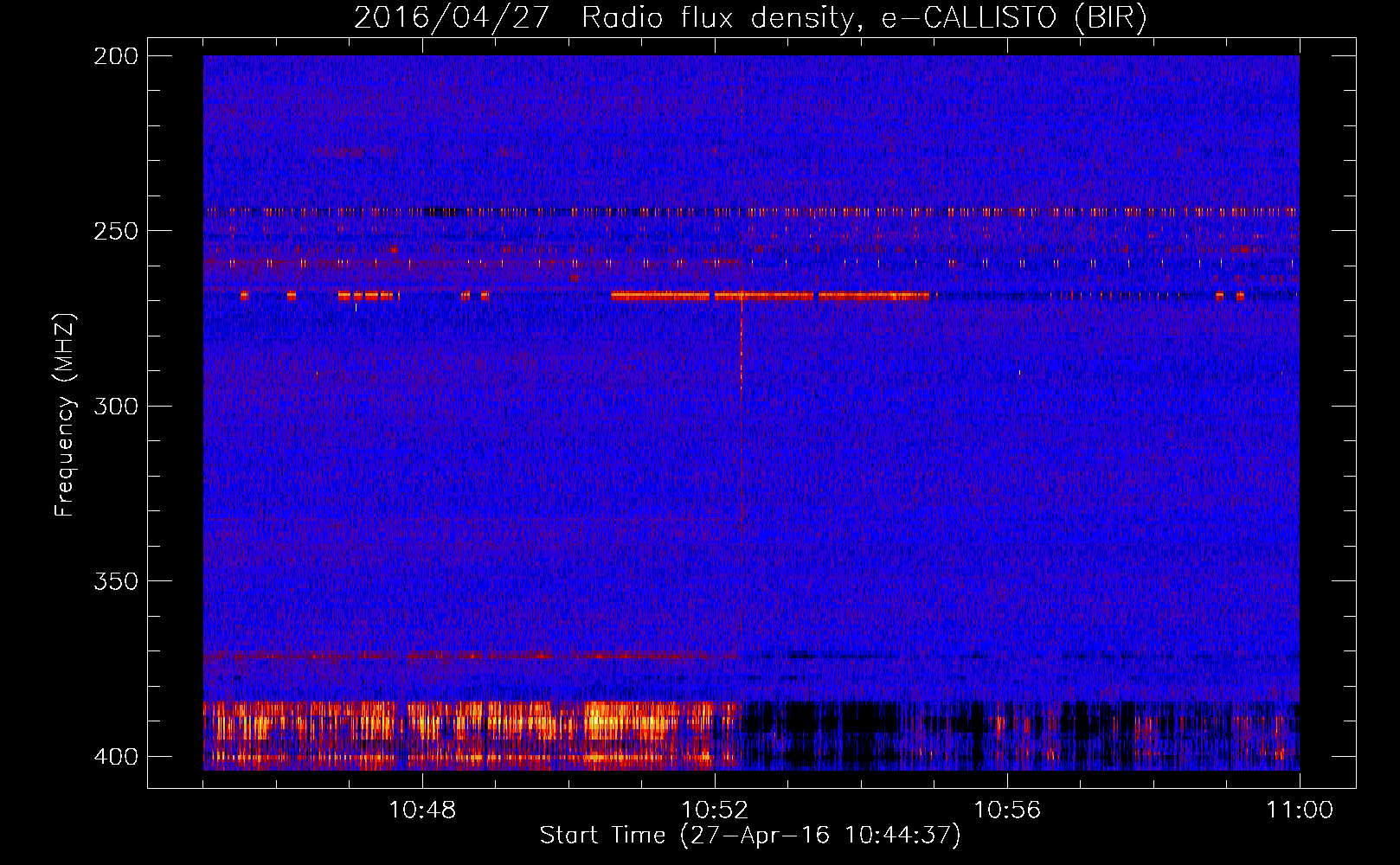Viewport: 1400px width, 865px height.
Task: Click the intense yellow emission near 390 MHz
Action: click(632, 721)
